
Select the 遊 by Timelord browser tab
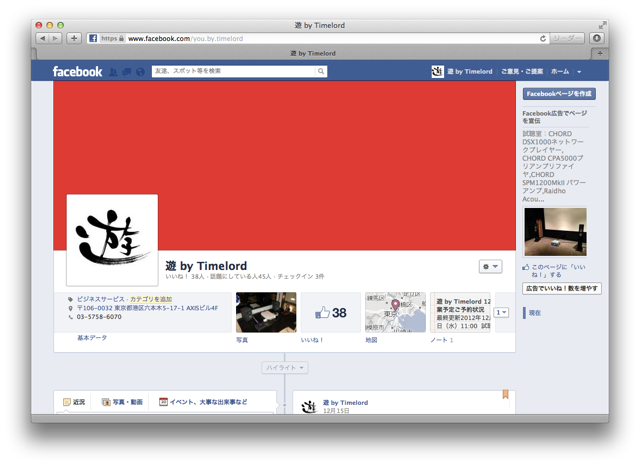(x=313, y=53)
